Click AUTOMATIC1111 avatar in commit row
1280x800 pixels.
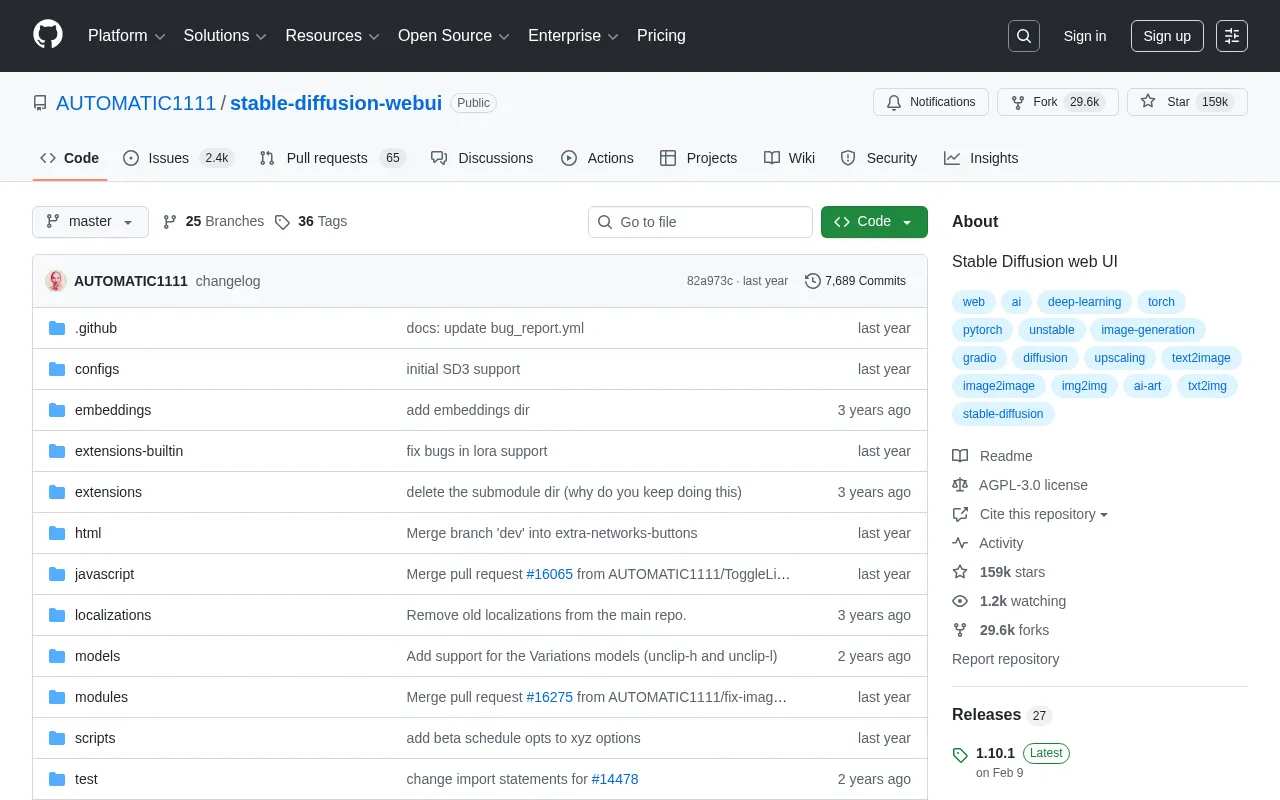56,281
